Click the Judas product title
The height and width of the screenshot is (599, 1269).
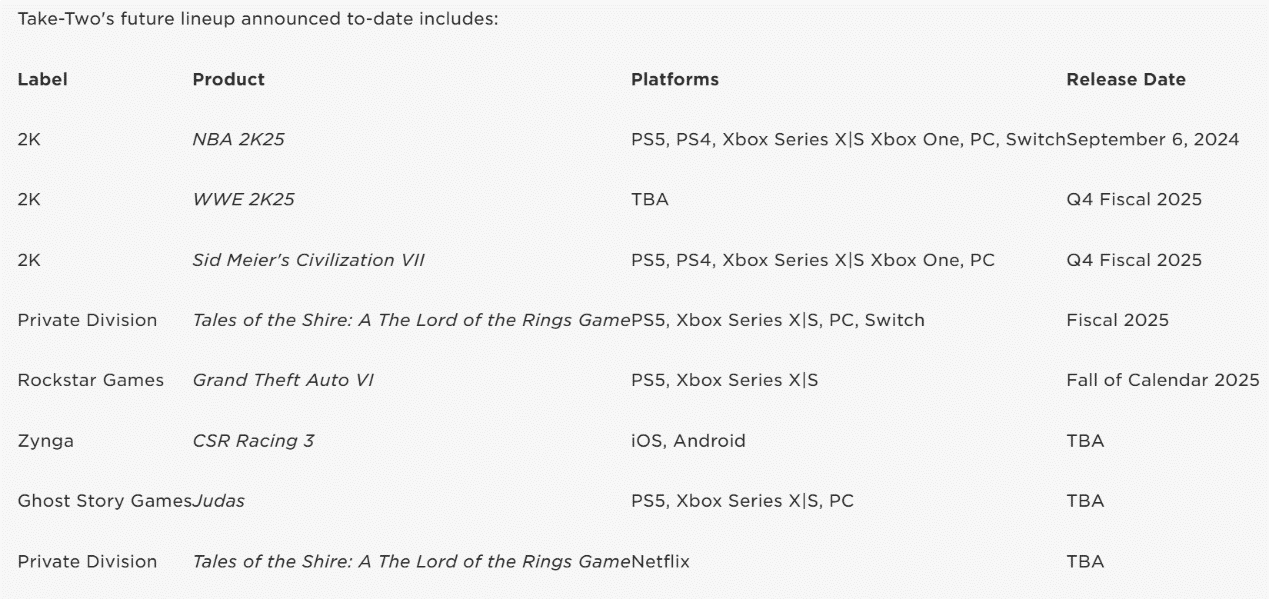point(219,501)
